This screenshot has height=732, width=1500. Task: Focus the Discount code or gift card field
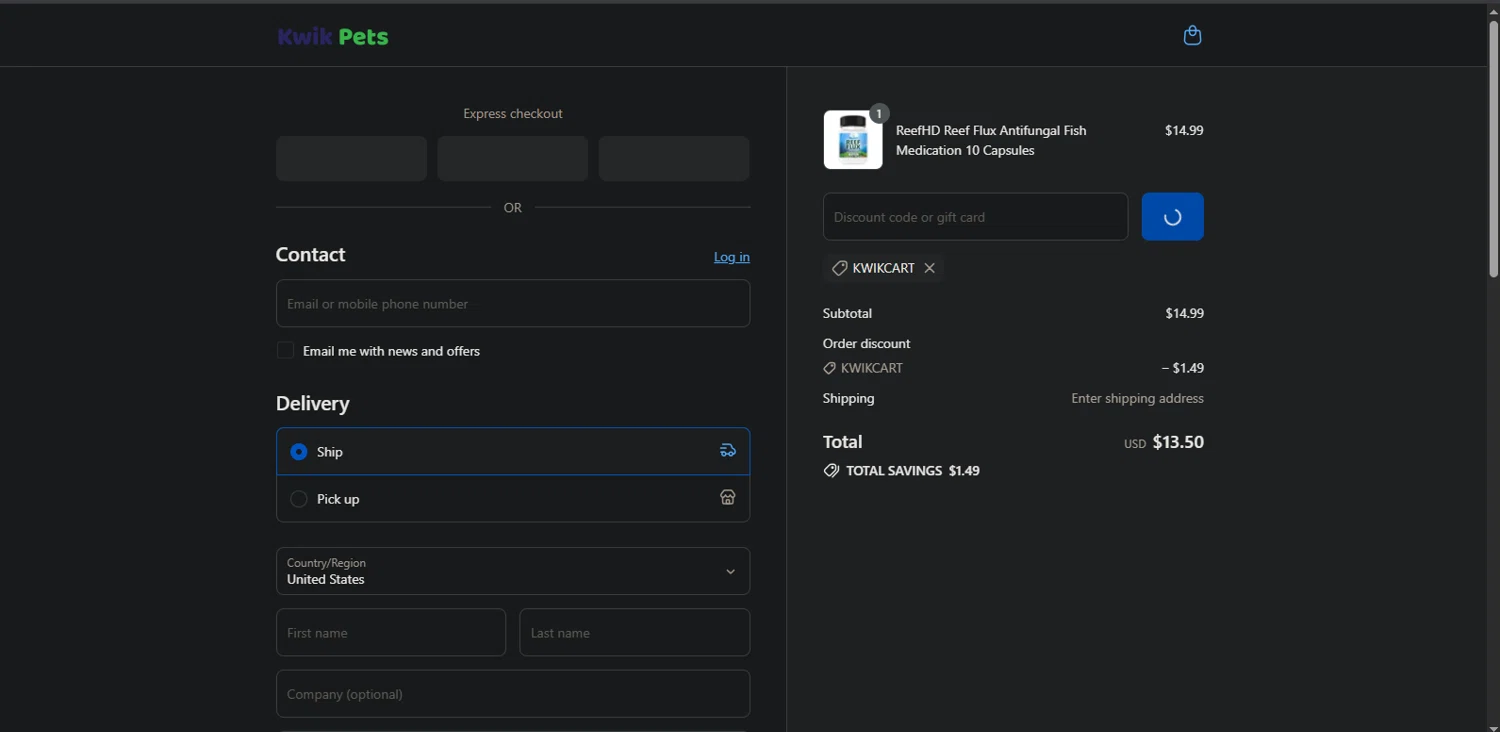pyautogui.click(x=975, y=217)
